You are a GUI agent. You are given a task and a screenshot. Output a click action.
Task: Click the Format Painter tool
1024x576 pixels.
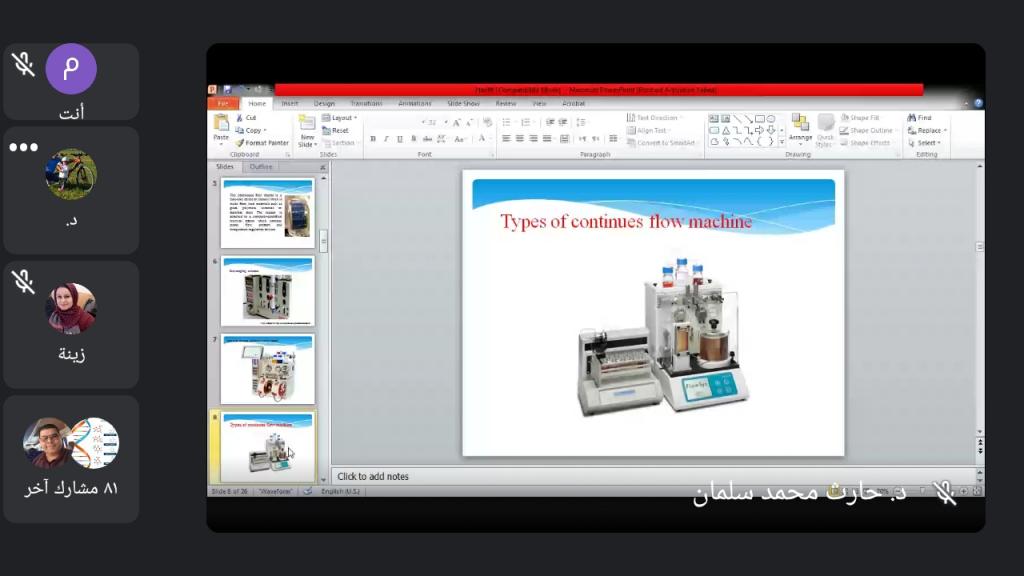(262, 143)
